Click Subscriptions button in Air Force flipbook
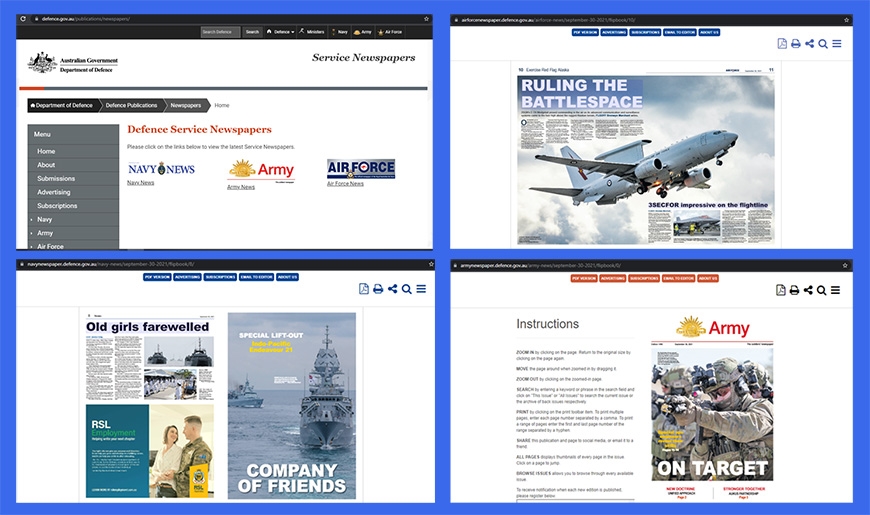870x515 pixels. pos(645,32)
